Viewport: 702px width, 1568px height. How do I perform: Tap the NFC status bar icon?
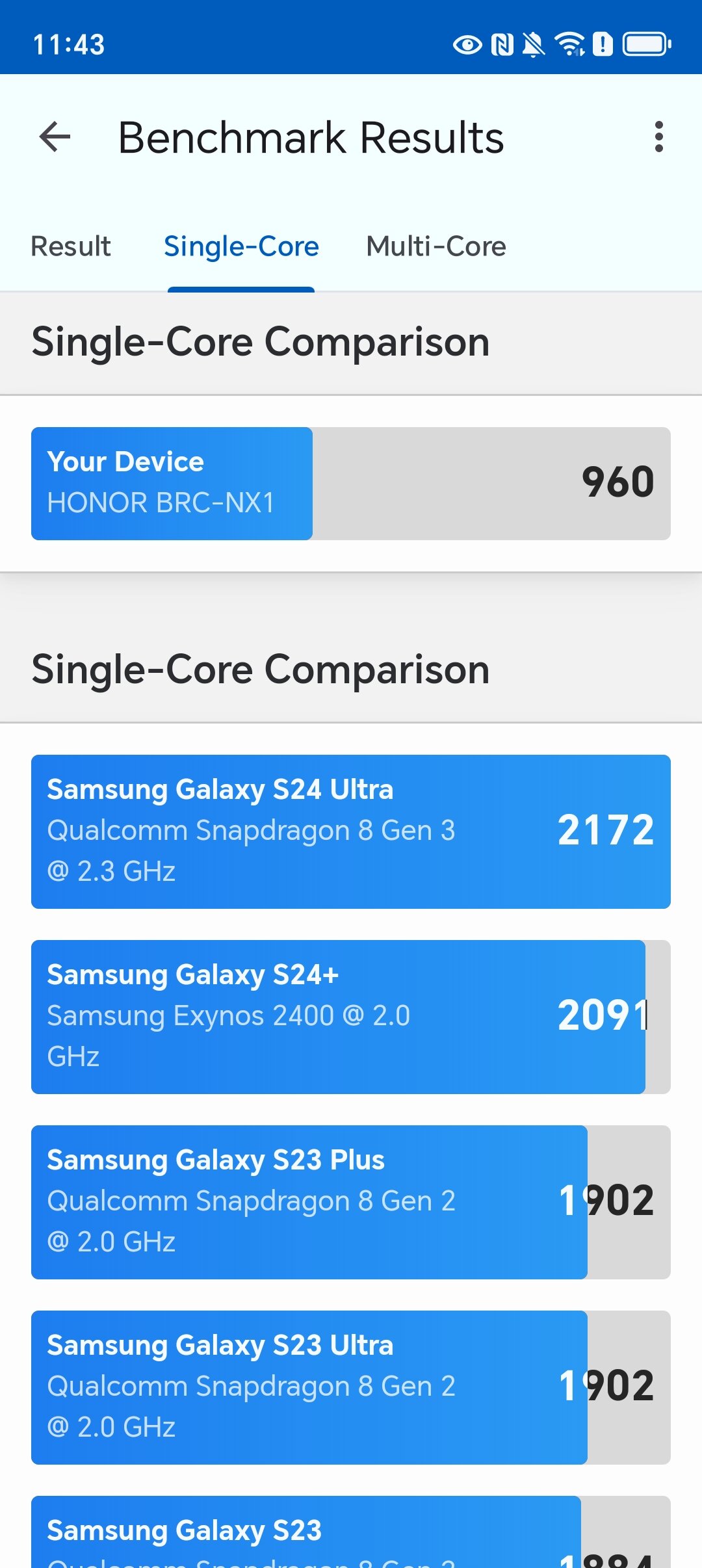tap(502, 45)
